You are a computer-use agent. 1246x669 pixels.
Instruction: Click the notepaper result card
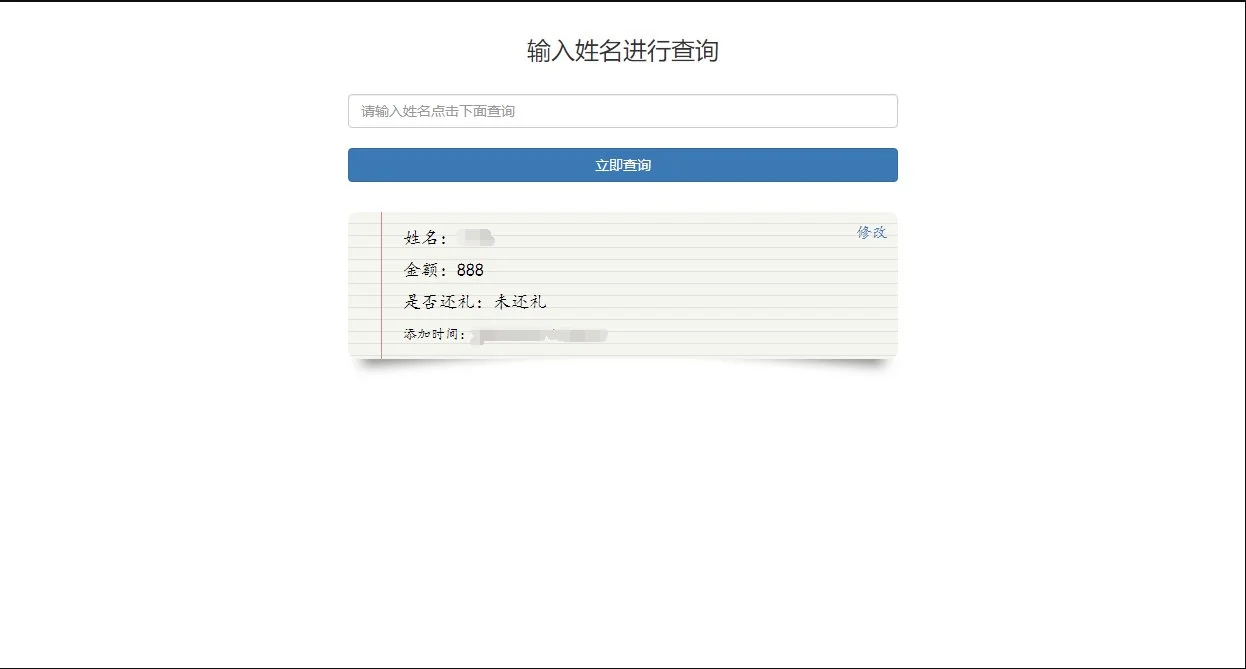622,285
